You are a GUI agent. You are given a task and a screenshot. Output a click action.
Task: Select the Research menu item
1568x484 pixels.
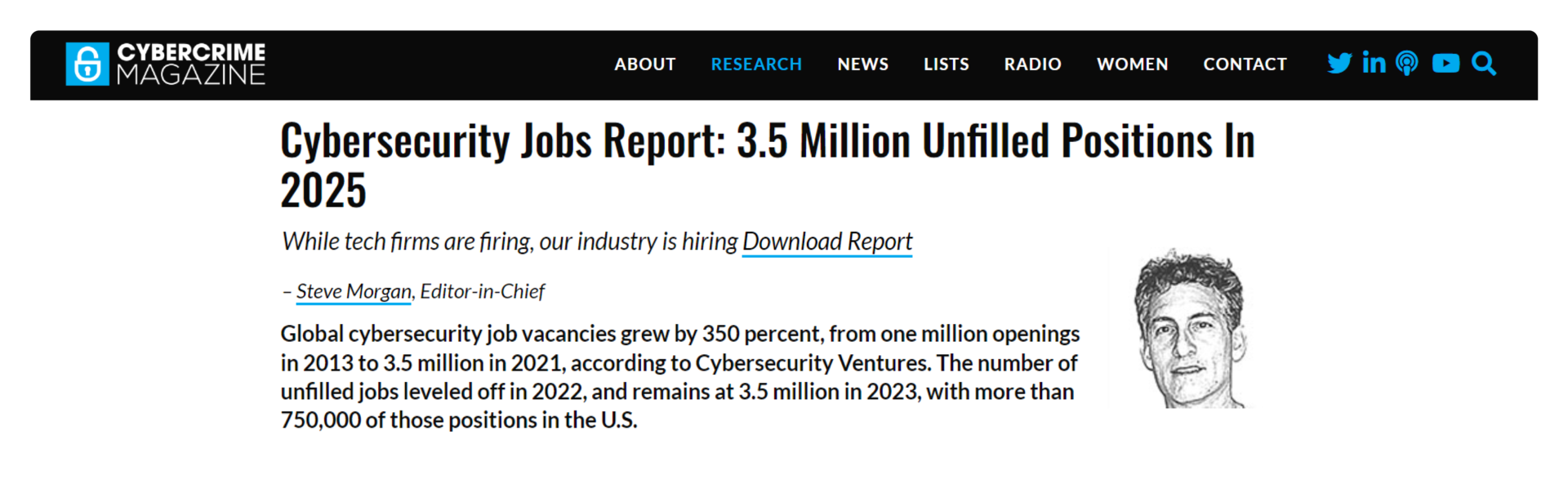click(756, 64)
